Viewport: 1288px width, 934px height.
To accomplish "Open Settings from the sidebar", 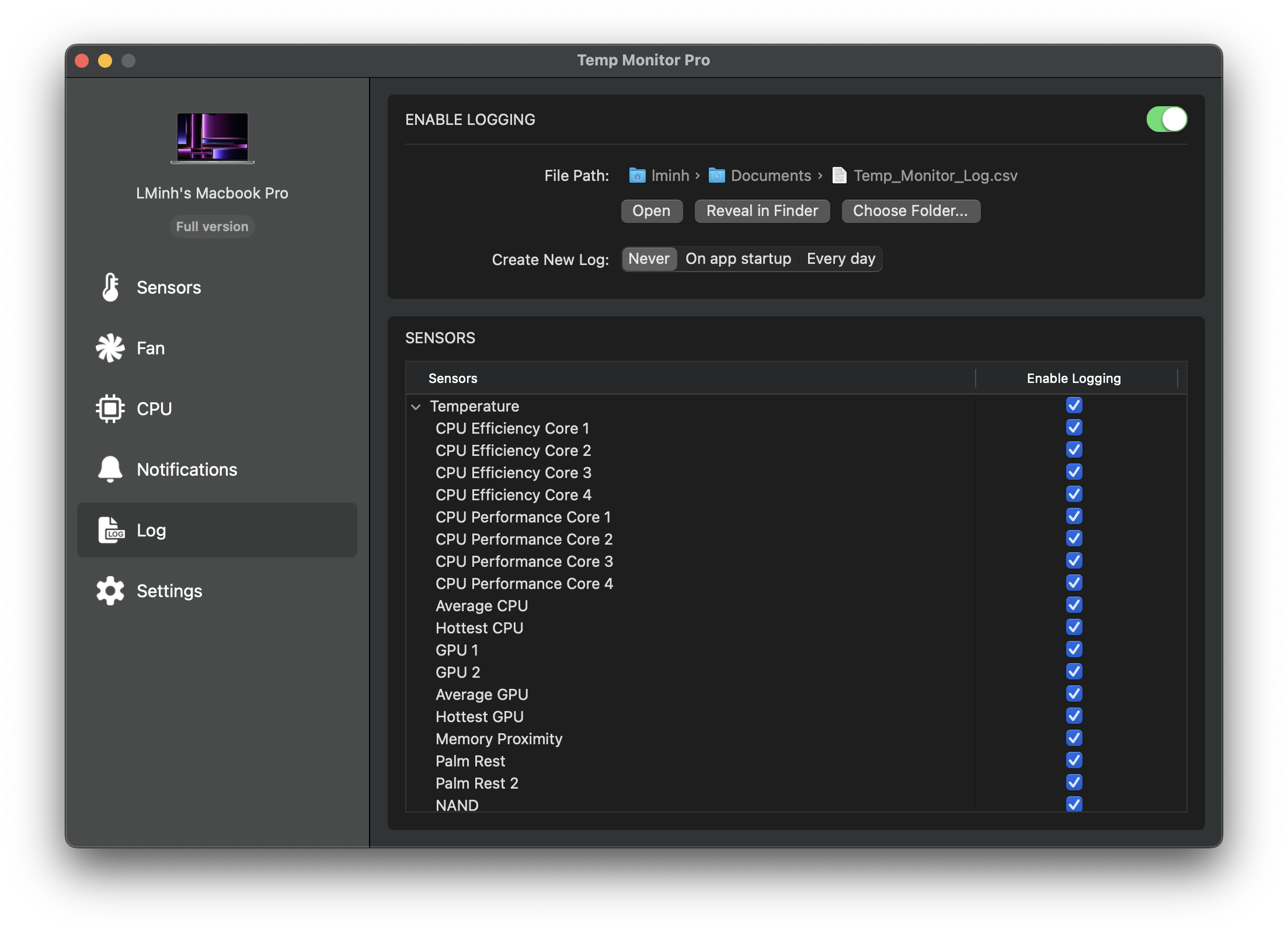I will [217, 591].
